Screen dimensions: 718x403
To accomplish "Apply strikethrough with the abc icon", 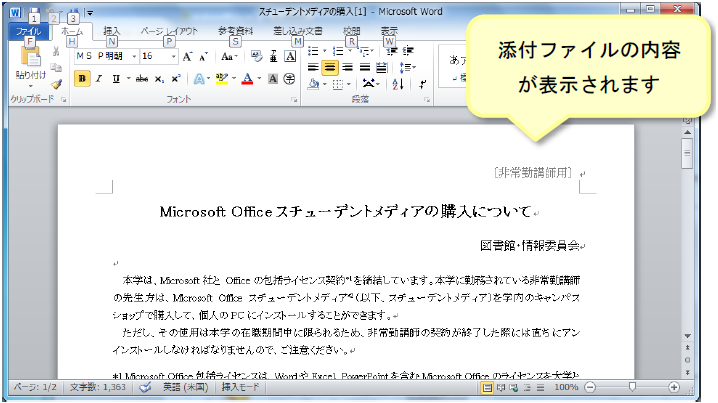I will (x=142, y=79).
